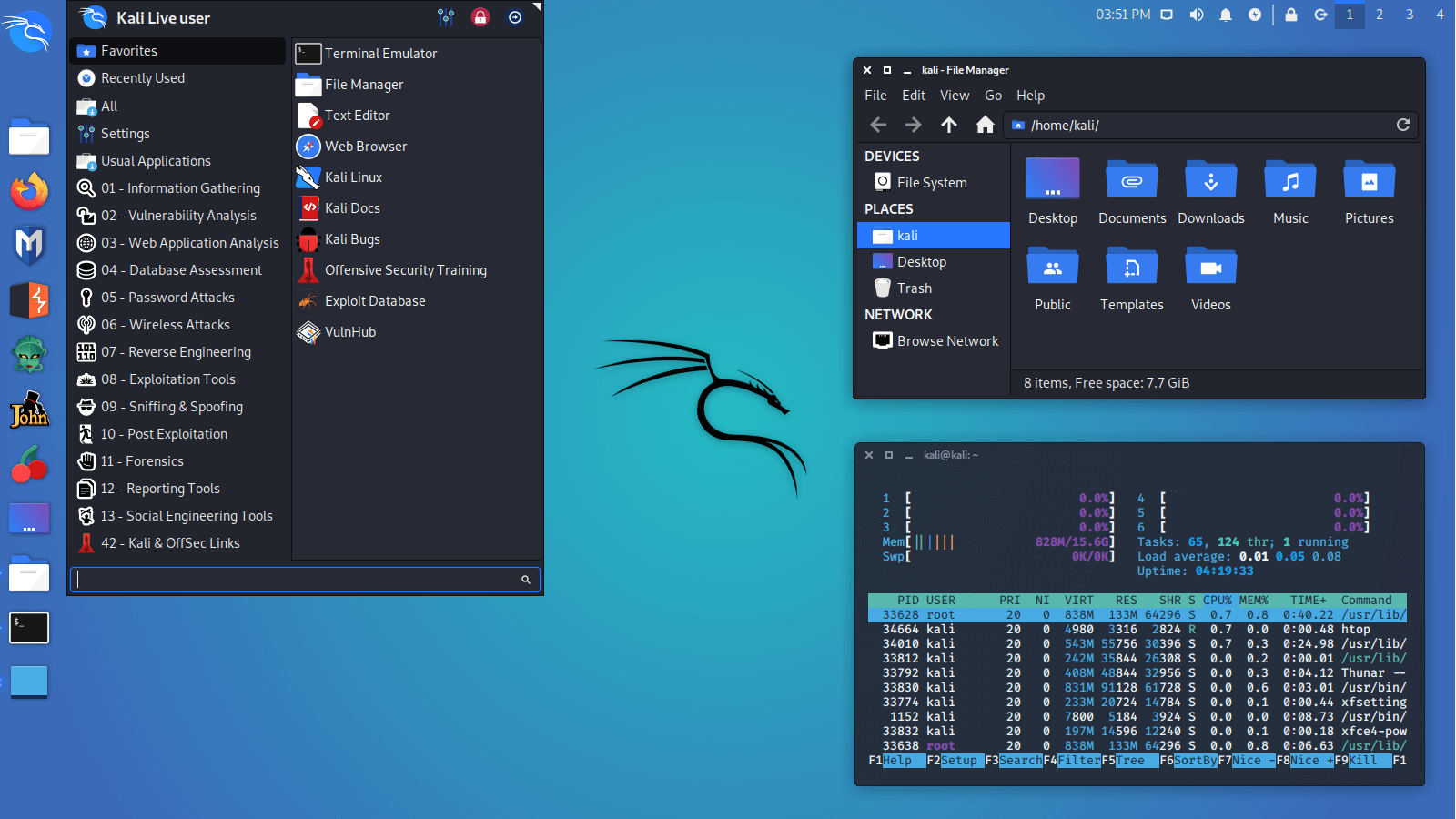Open the volume control icon in the tray
Image resolution: width=1456 pixels, height=819 pixels.
tap(1196, 14)
